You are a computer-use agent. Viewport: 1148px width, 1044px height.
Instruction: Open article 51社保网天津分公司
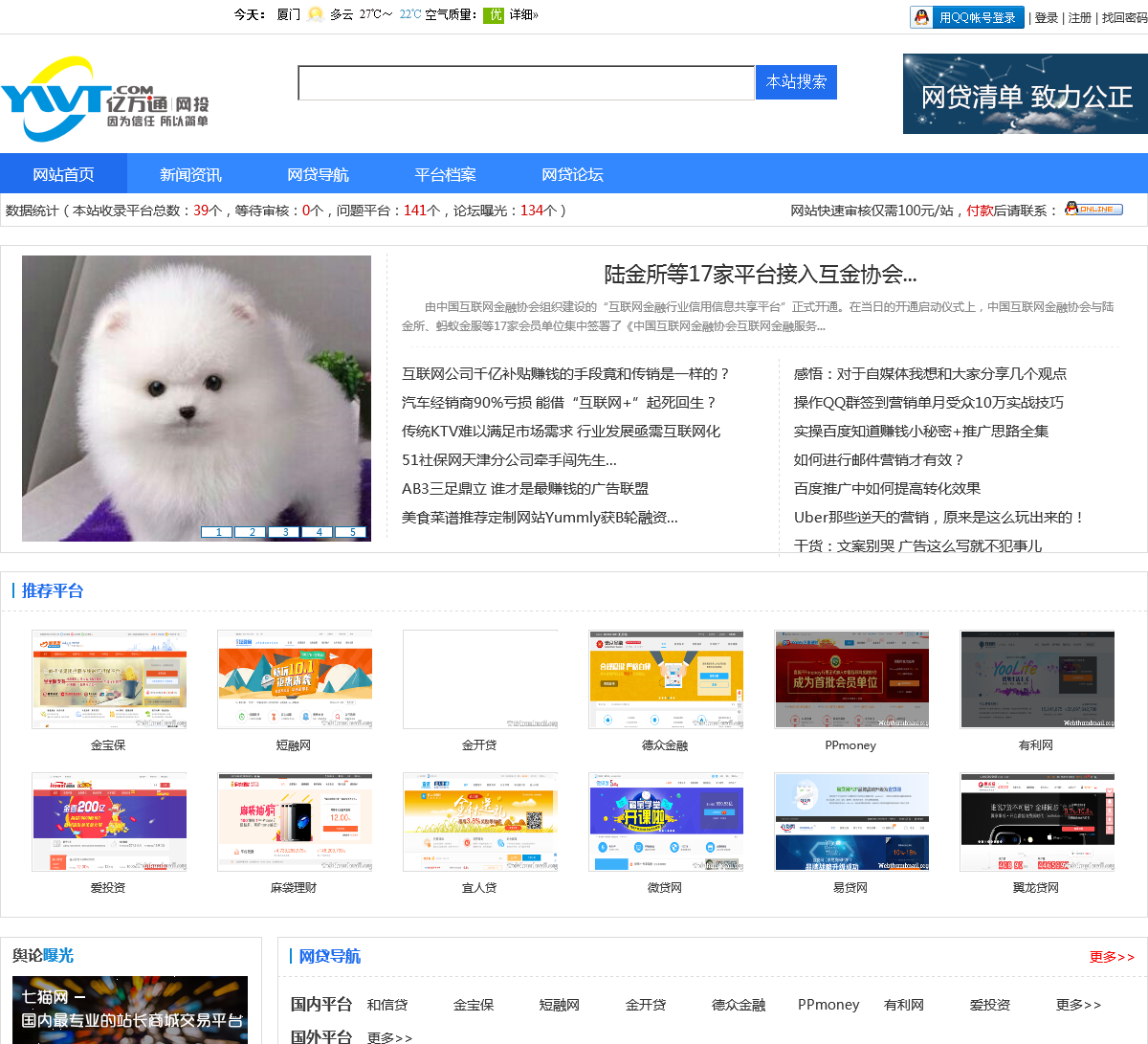click(x=509, y=460)
